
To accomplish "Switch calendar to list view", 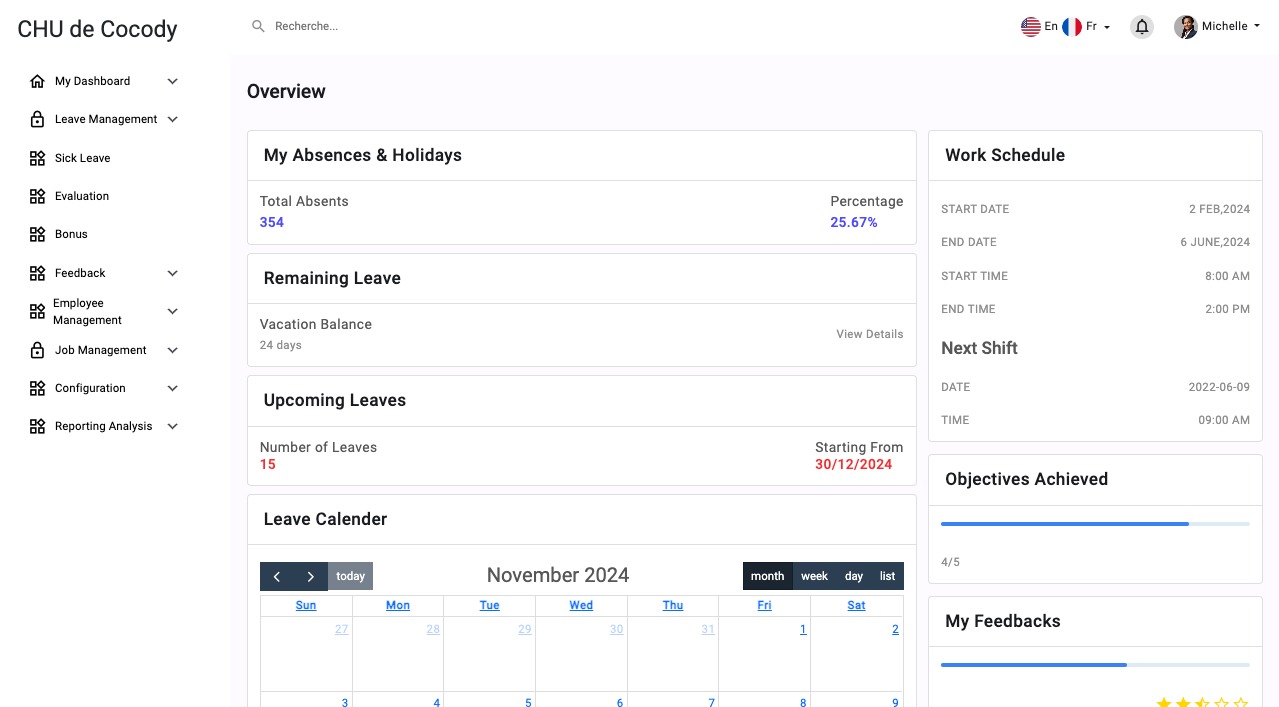I will 887,576.
